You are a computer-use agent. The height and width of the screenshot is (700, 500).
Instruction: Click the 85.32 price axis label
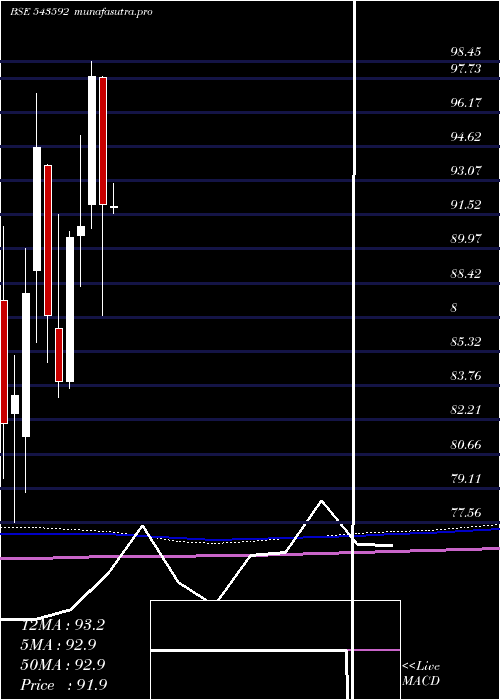[x=466, y=342]
